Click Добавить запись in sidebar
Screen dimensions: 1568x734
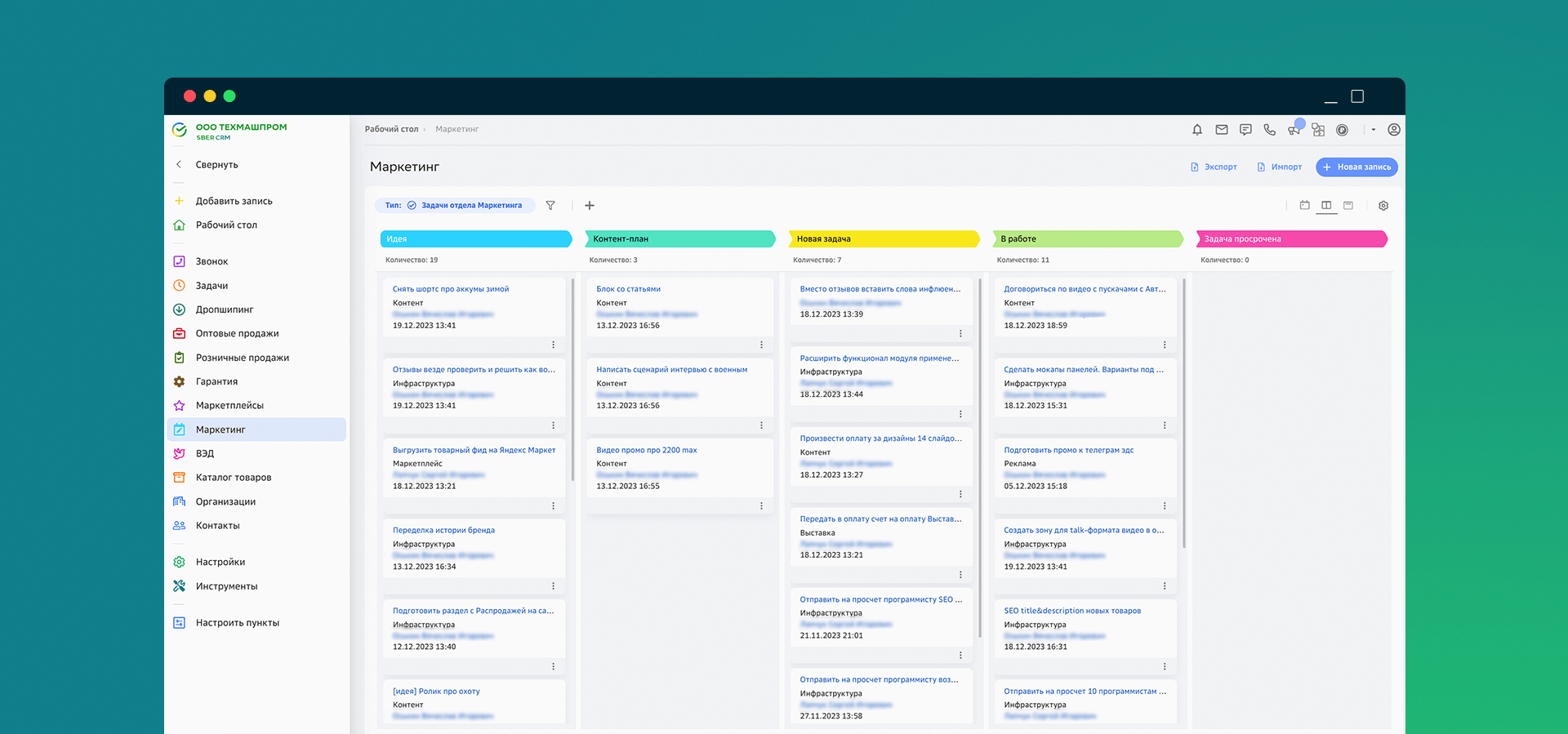tap(234, 201)
